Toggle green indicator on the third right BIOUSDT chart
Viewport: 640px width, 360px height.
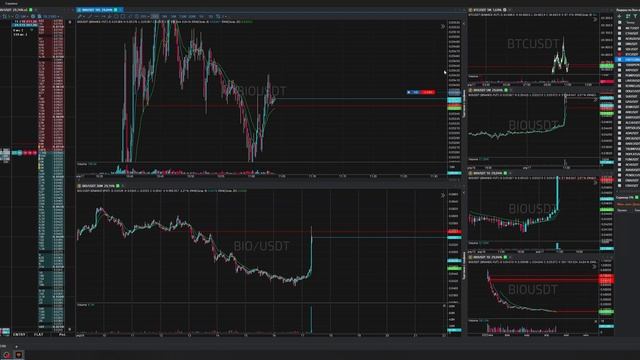tap(505, 173)
